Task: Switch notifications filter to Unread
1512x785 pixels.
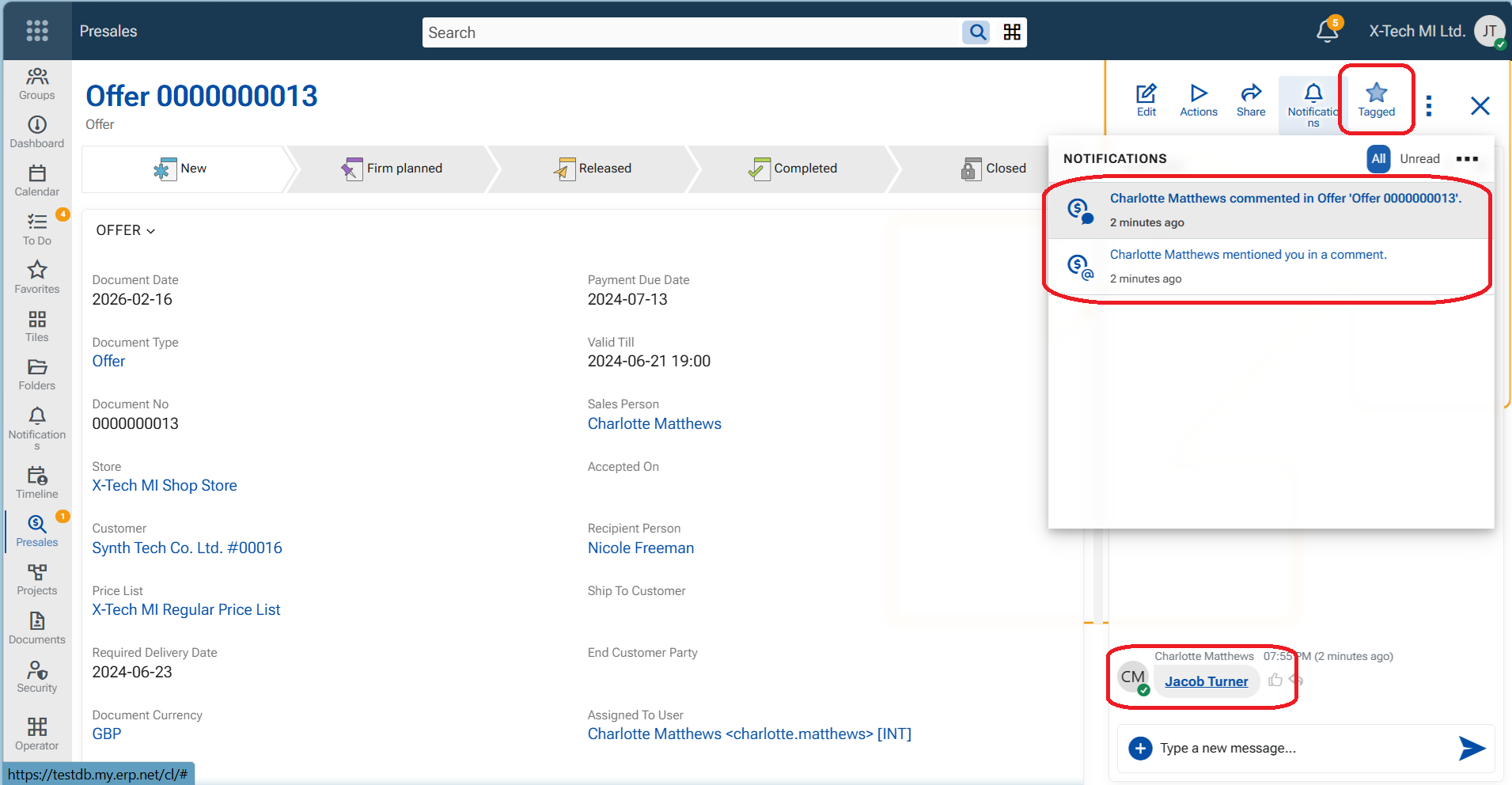Action: [x=1419, y=158]
